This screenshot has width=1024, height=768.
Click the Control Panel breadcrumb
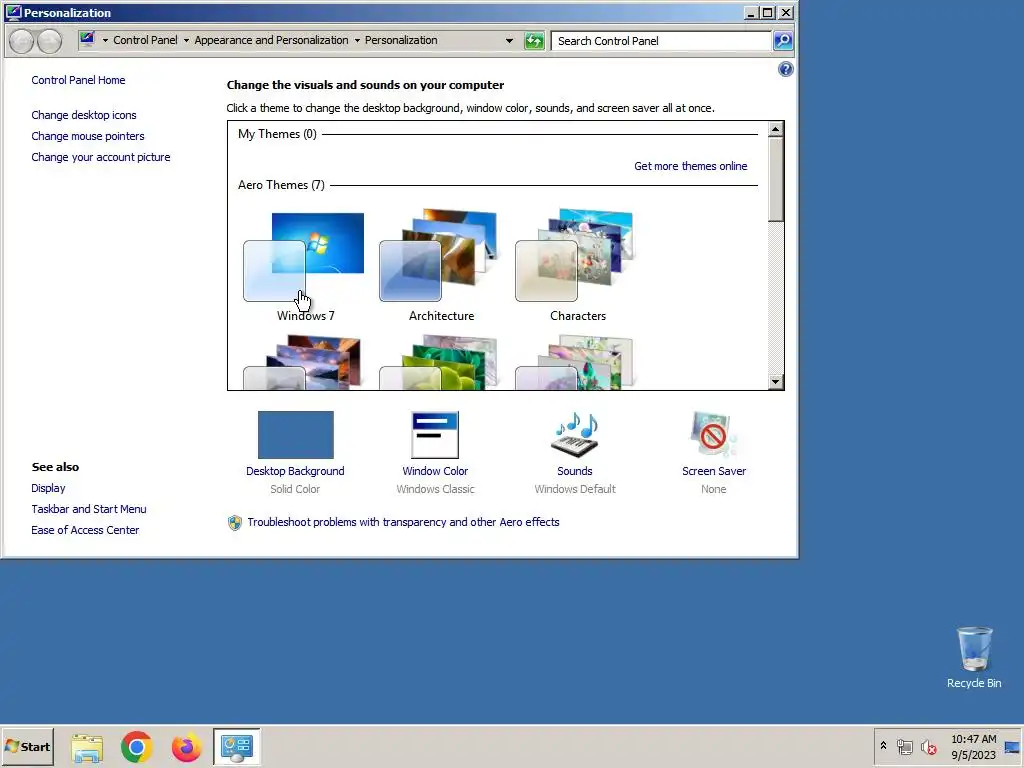(x=145, y=40)
